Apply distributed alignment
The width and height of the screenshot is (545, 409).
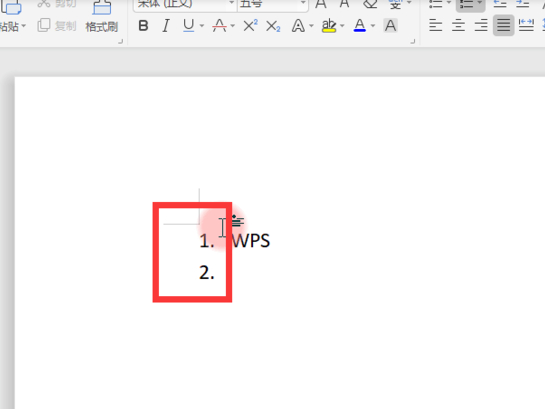point(526,26)
